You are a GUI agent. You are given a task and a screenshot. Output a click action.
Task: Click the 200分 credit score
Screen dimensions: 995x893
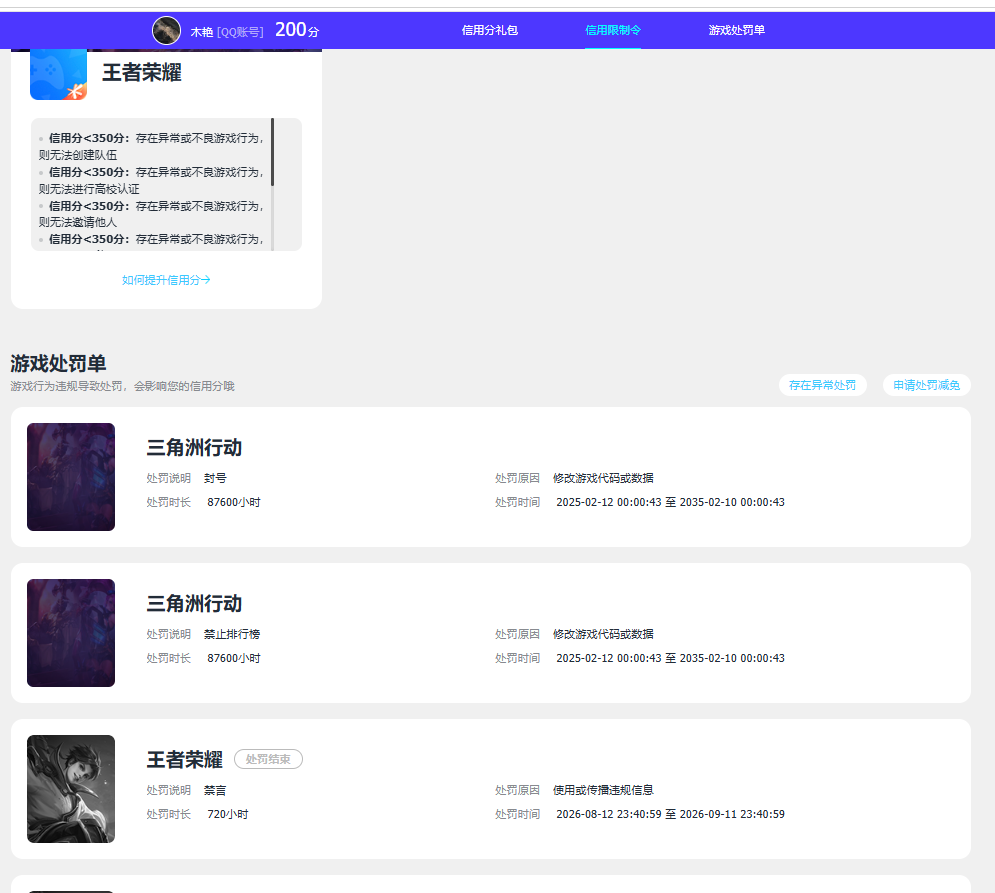coord(297,30)
